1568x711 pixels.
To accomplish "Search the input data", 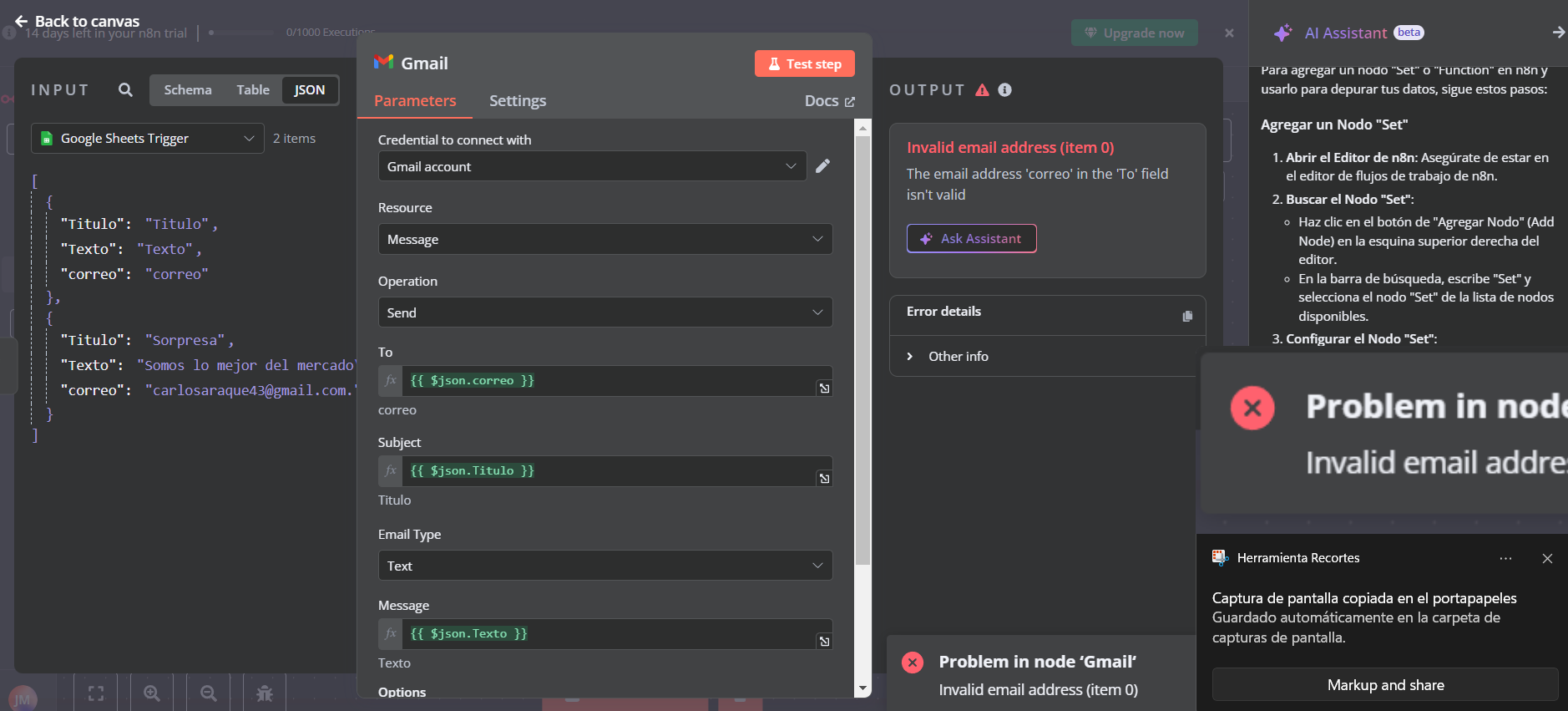I will coord(125,89).
